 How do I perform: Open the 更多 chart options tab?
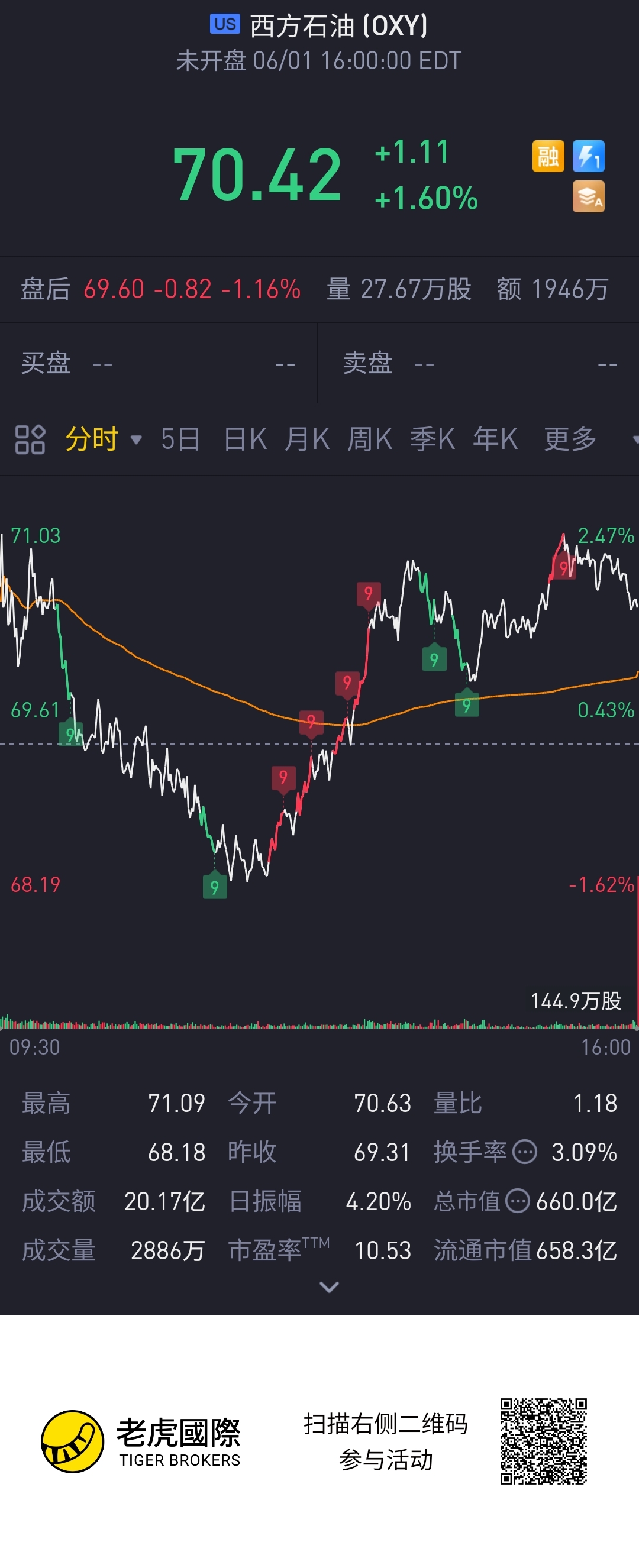(x=570, y=439)
